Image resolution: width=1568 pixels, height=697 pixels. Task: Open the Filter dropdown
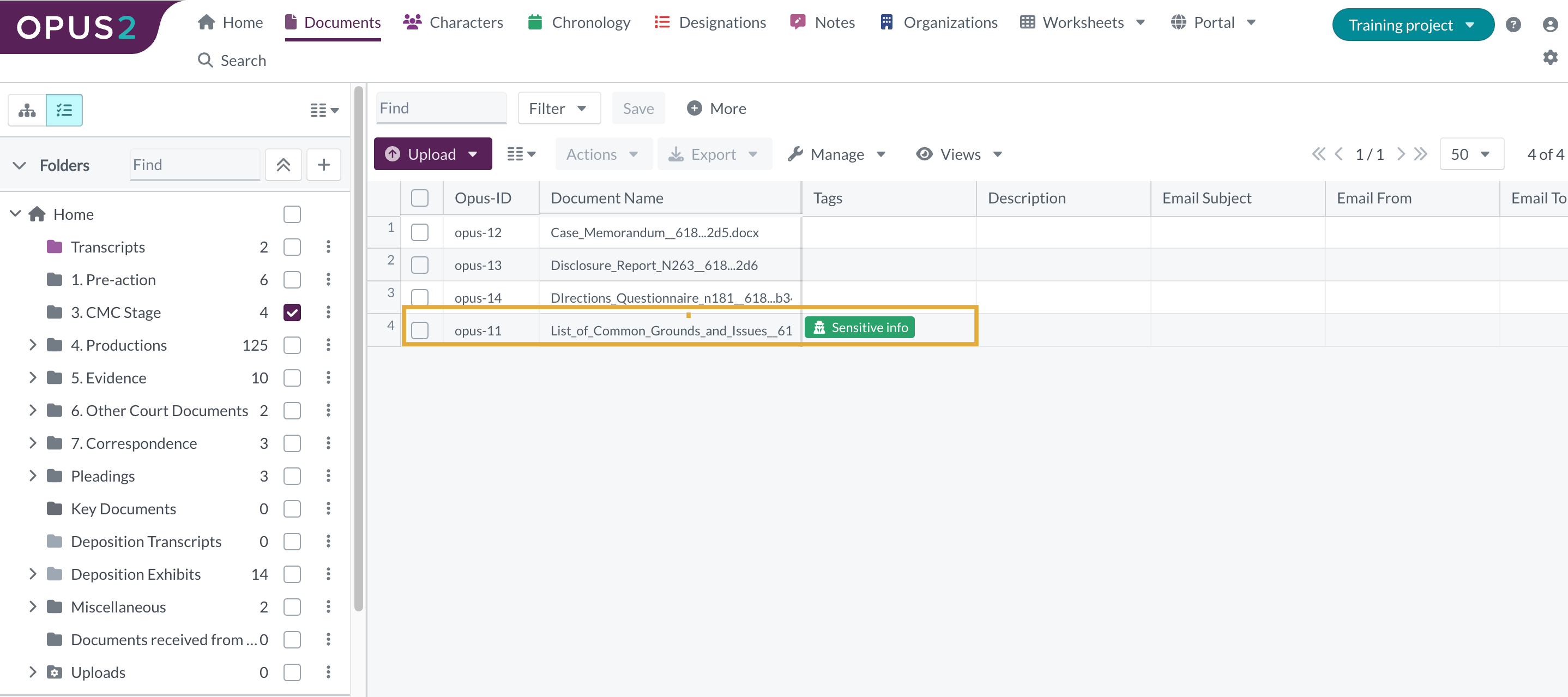[x=558, y=109]
